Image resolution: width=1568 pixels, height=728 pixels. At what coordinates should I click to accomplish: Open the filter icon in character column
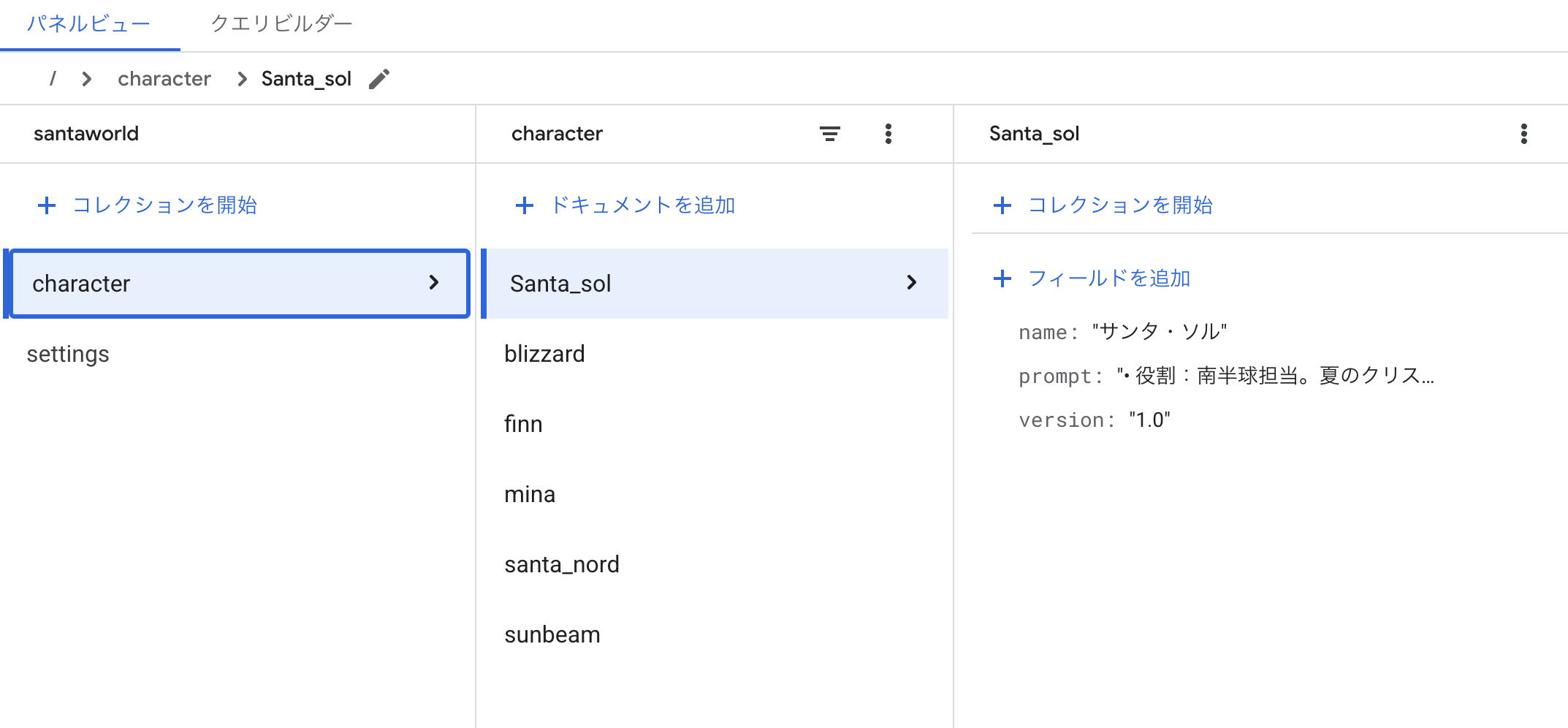pyautogui.click(x=829, y=134)
